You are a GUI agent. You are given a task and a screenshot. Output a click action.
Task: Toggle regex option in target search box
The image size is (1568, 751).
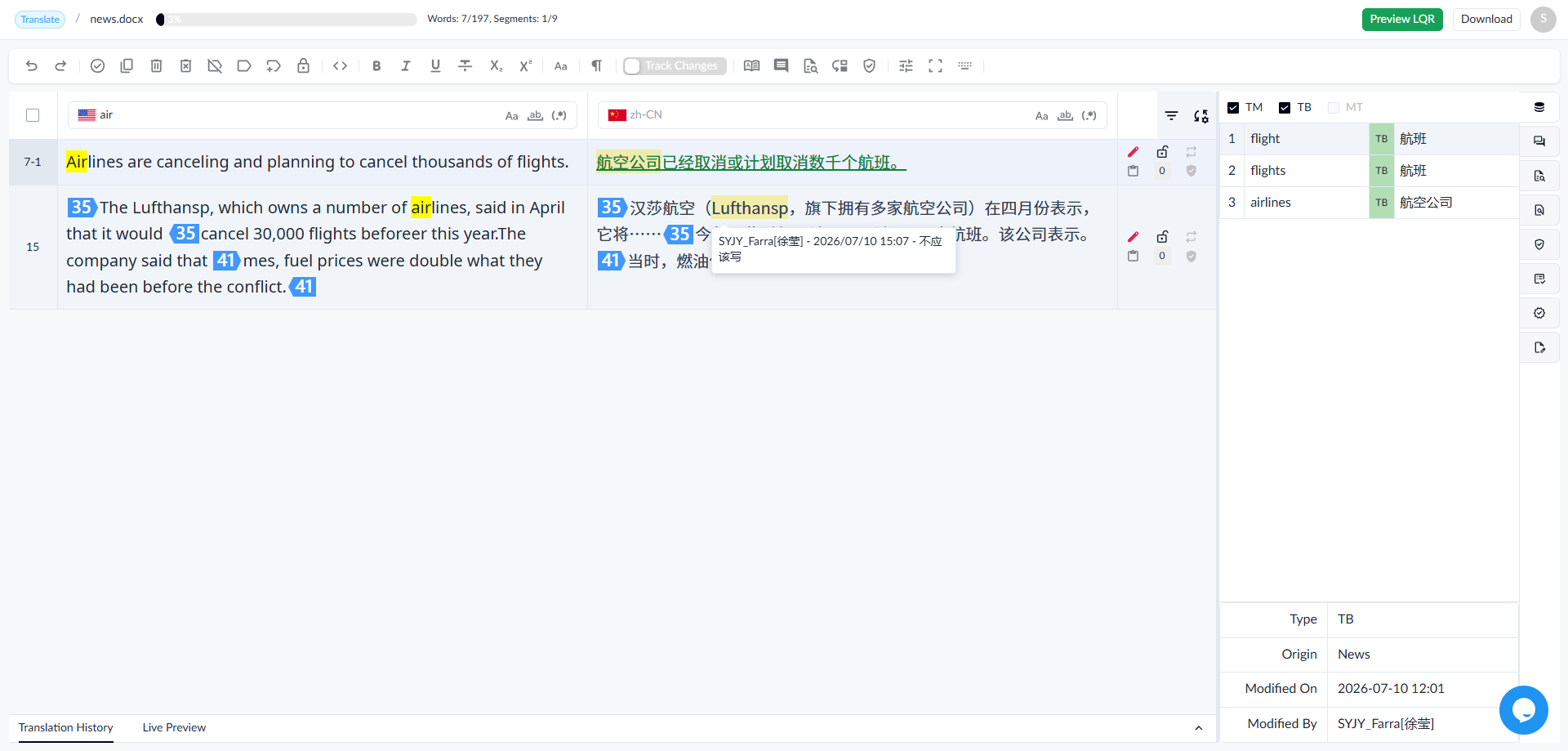pyautogui.click(x=1089, y=116)
